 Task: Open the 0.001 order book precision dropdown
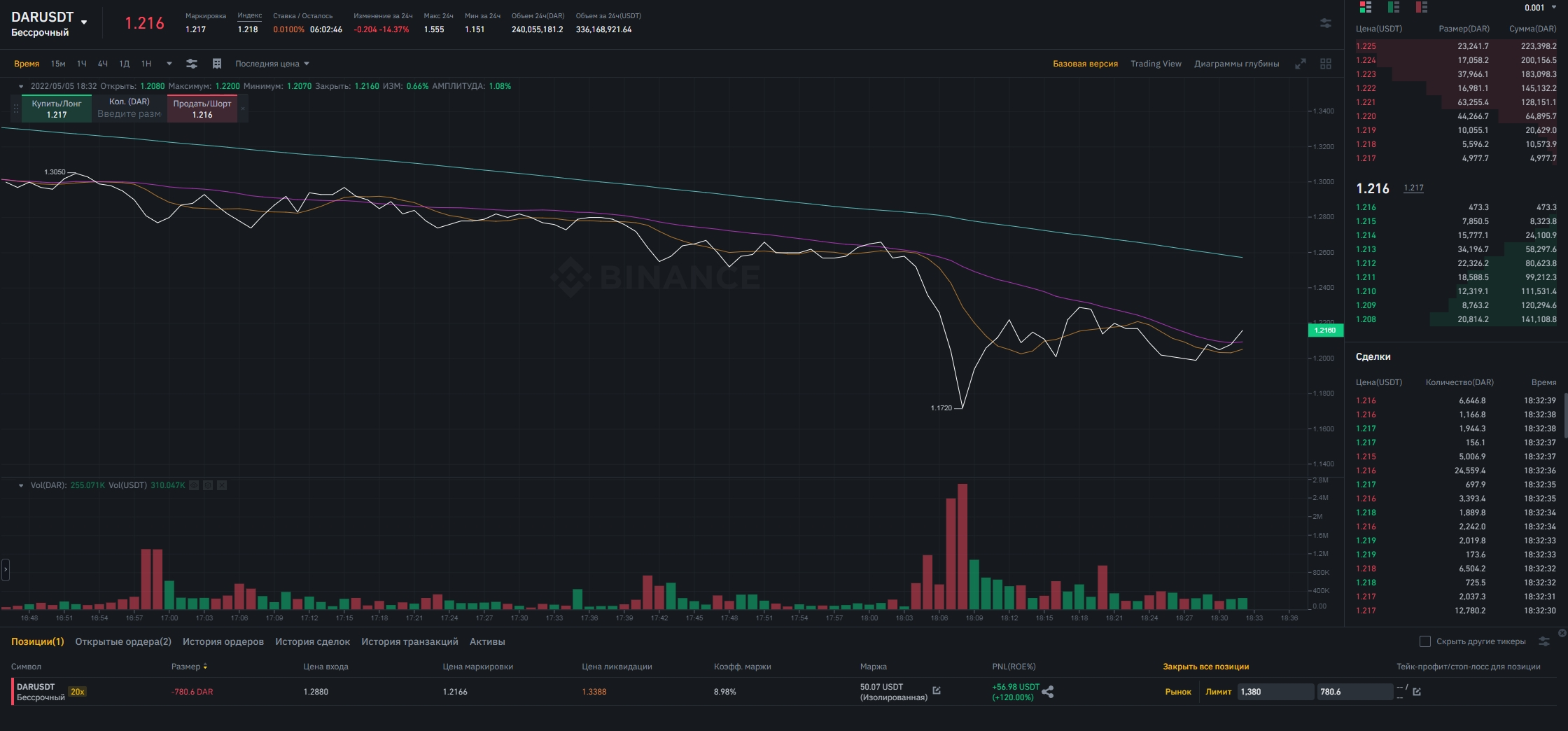click(1540, 8)
